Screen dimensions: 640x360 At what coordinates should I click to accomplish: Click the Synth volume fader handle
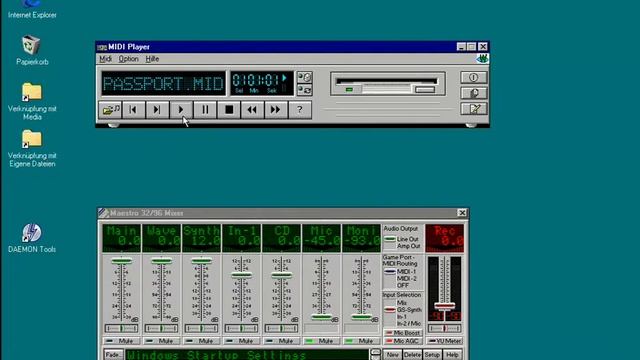202,261
